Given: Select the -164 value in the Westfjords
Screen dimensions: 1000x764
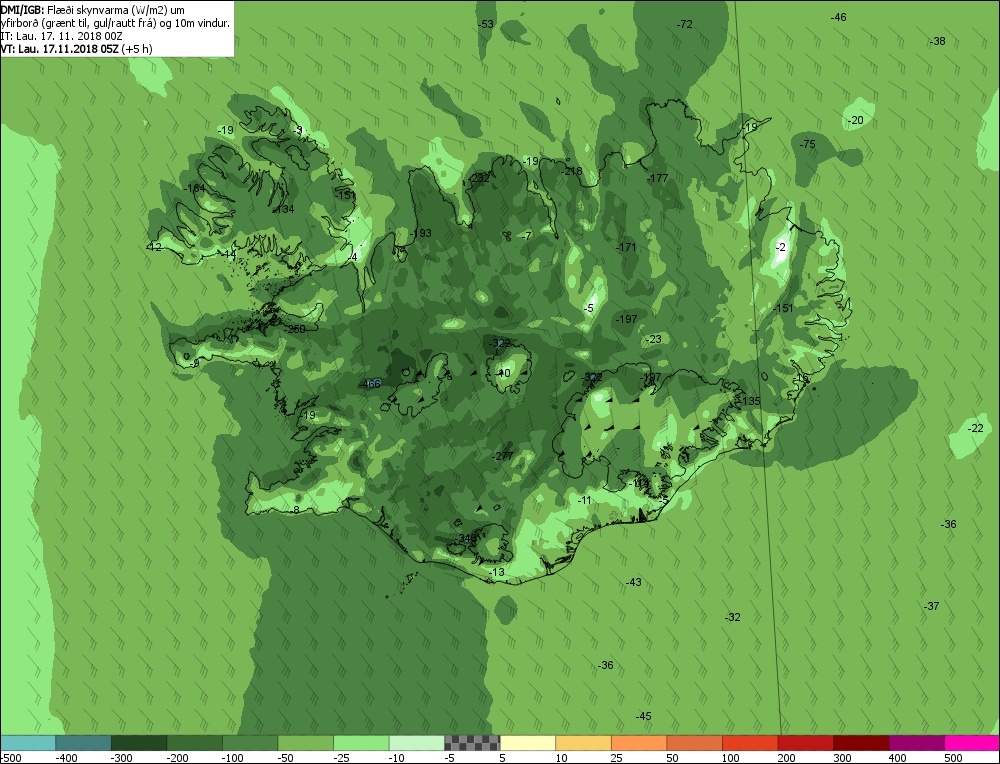Looking at the screenshot, I should point(195,188).
